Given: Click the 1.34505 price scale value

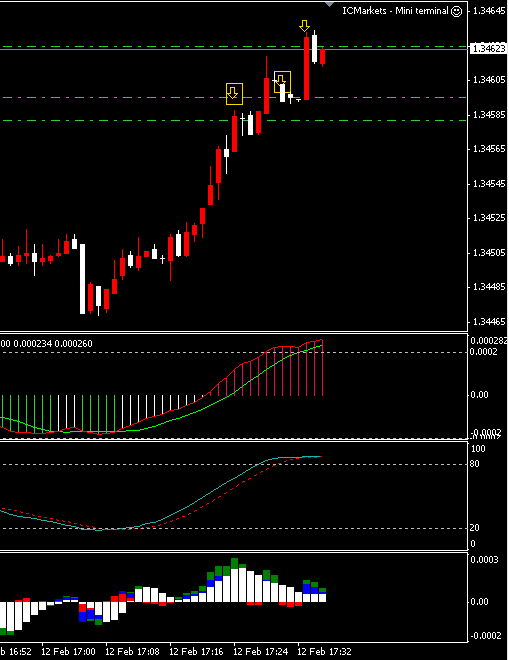Looking at the screenshot, I should click(489, 253).
